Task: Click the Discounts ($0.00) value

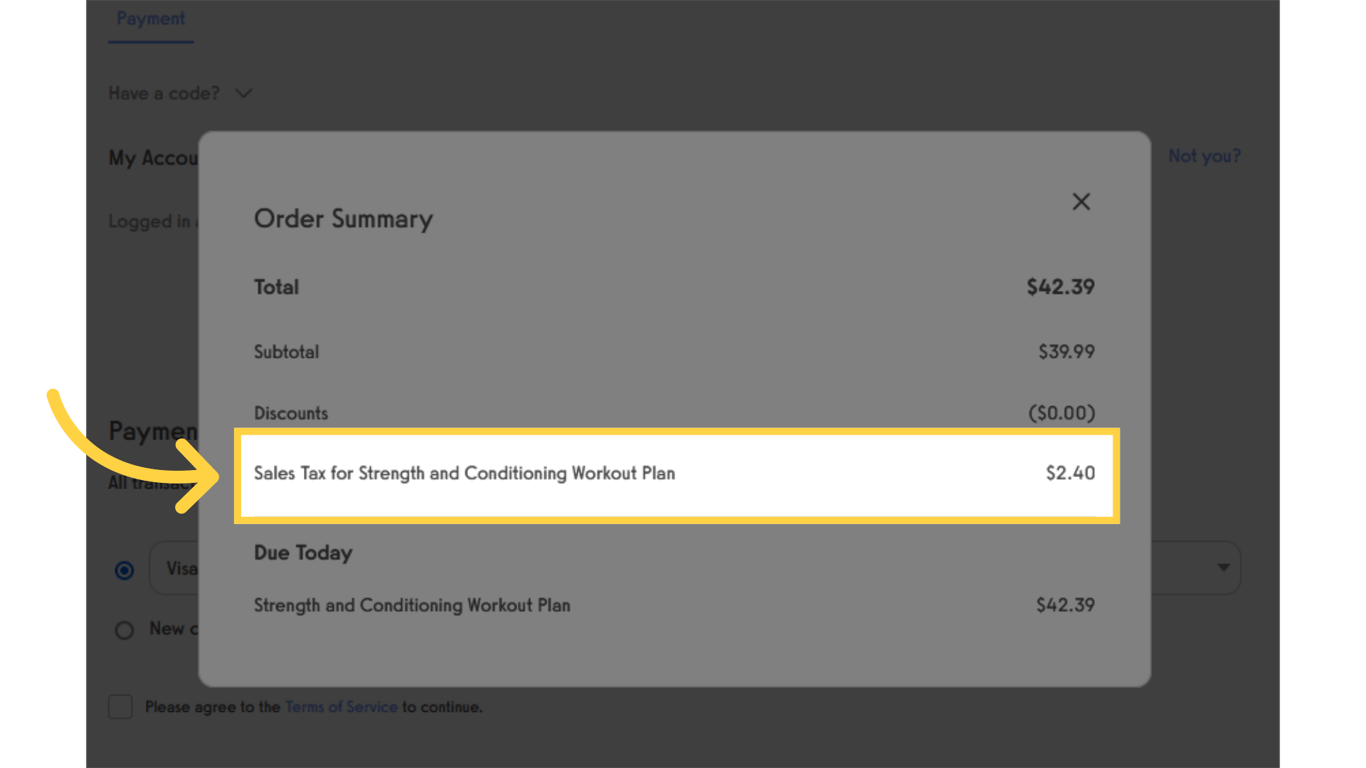Action: pyautogui.click(x=1061, y=413)
